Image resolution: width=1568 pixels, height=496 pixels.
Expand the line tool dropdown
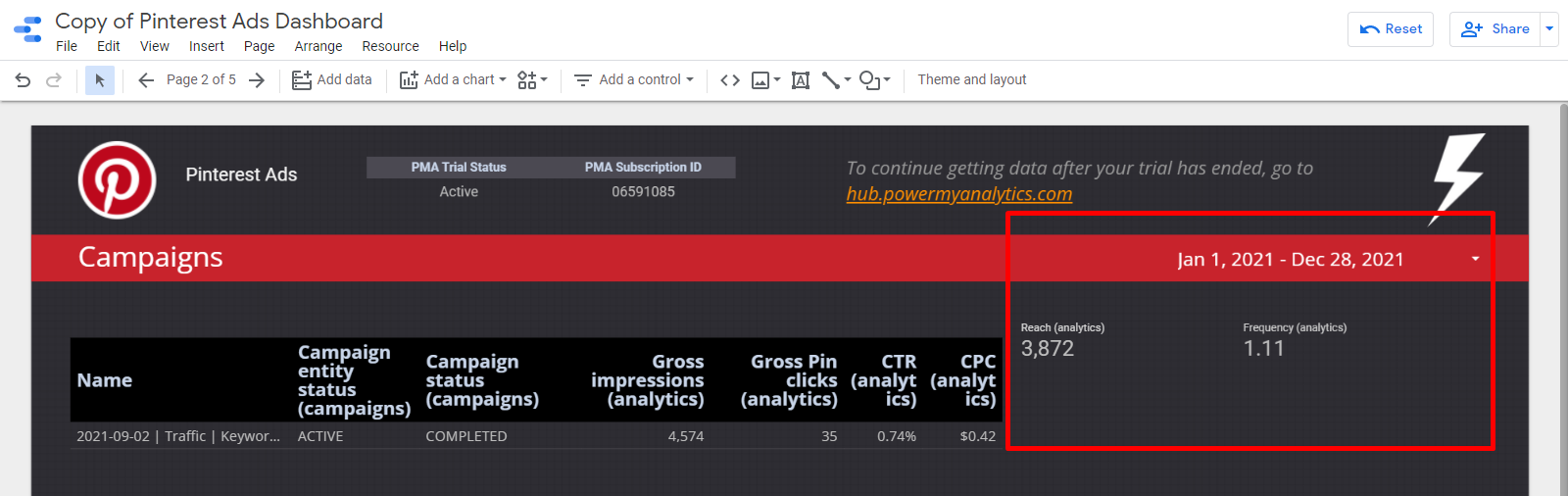(x=836, y=80)
